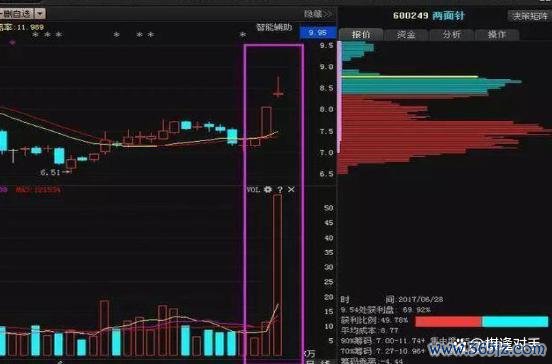Open the VOL indicator settings gear
Viewport: 552px width, 364px height.
268,189
